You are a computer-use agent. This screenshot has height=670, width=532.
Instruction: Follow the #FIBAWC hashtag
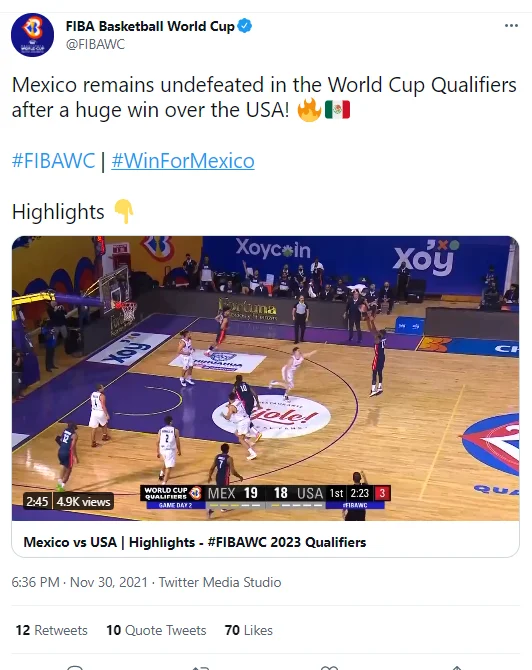pos(53,161)
